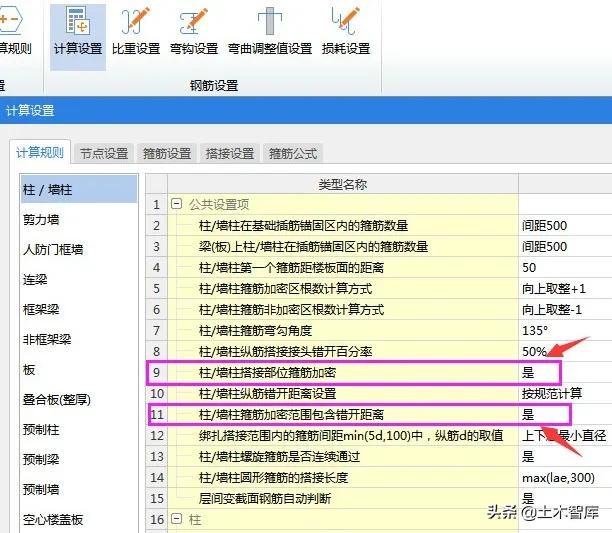The height and width of the screenshot is (533, 612).
Task: Select row 梁(板)上柱/墙柱在插筋锚固区内的箍筋数量
Action: point(343,246)
